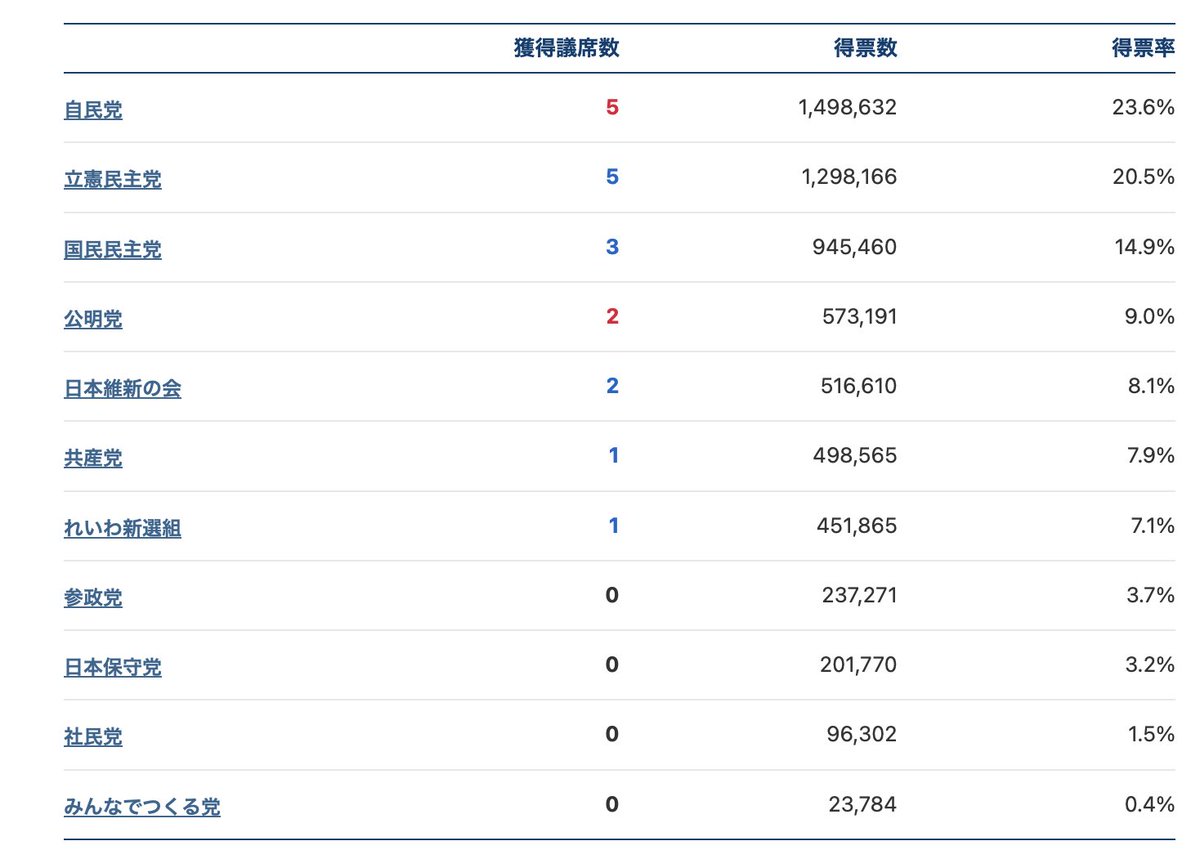Click the 得票率 column header

click(x=1144, y=49)
